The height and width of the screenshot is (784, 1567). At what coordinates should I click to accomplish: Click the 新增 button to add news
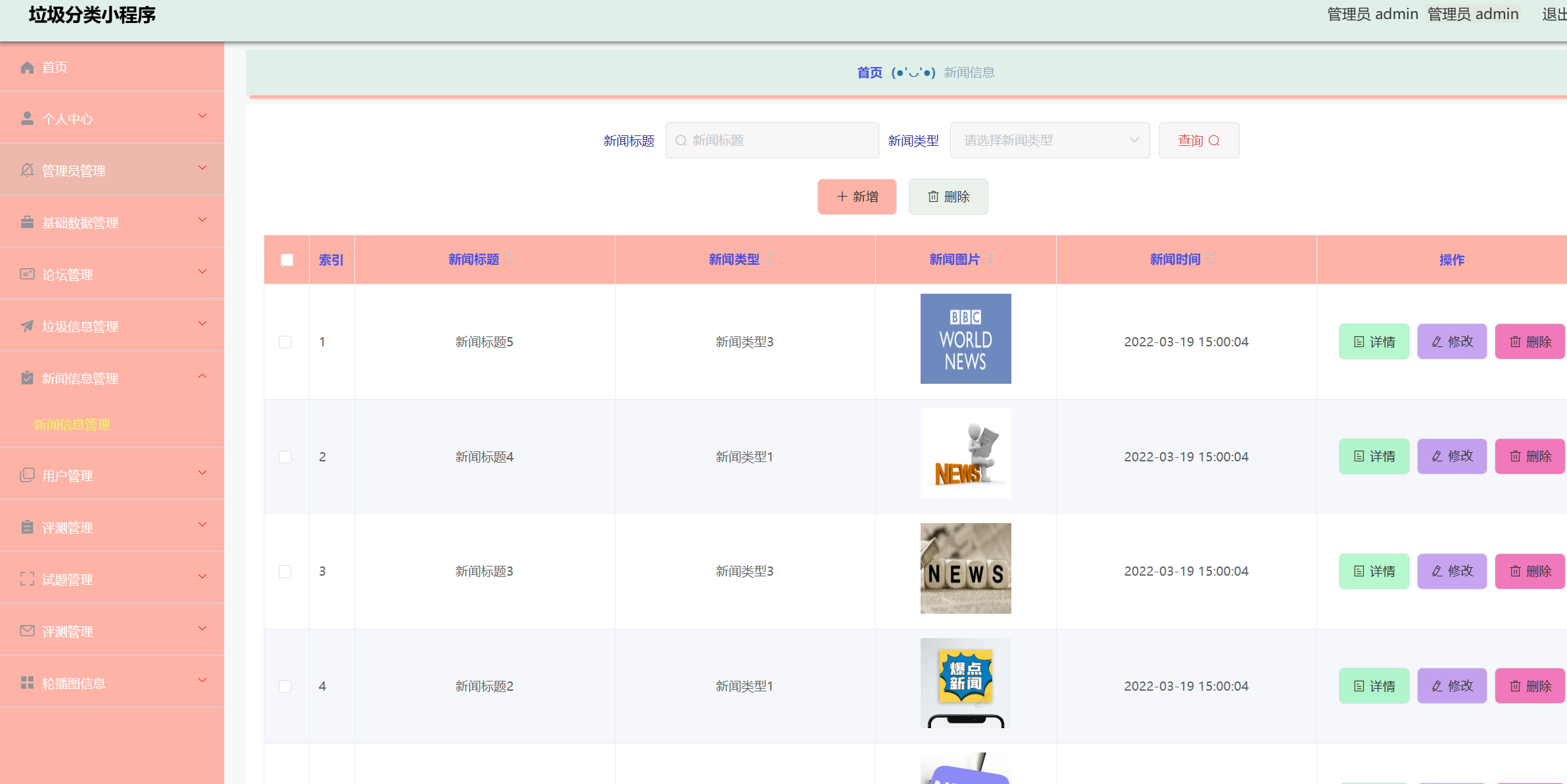[x=856, y=196]
